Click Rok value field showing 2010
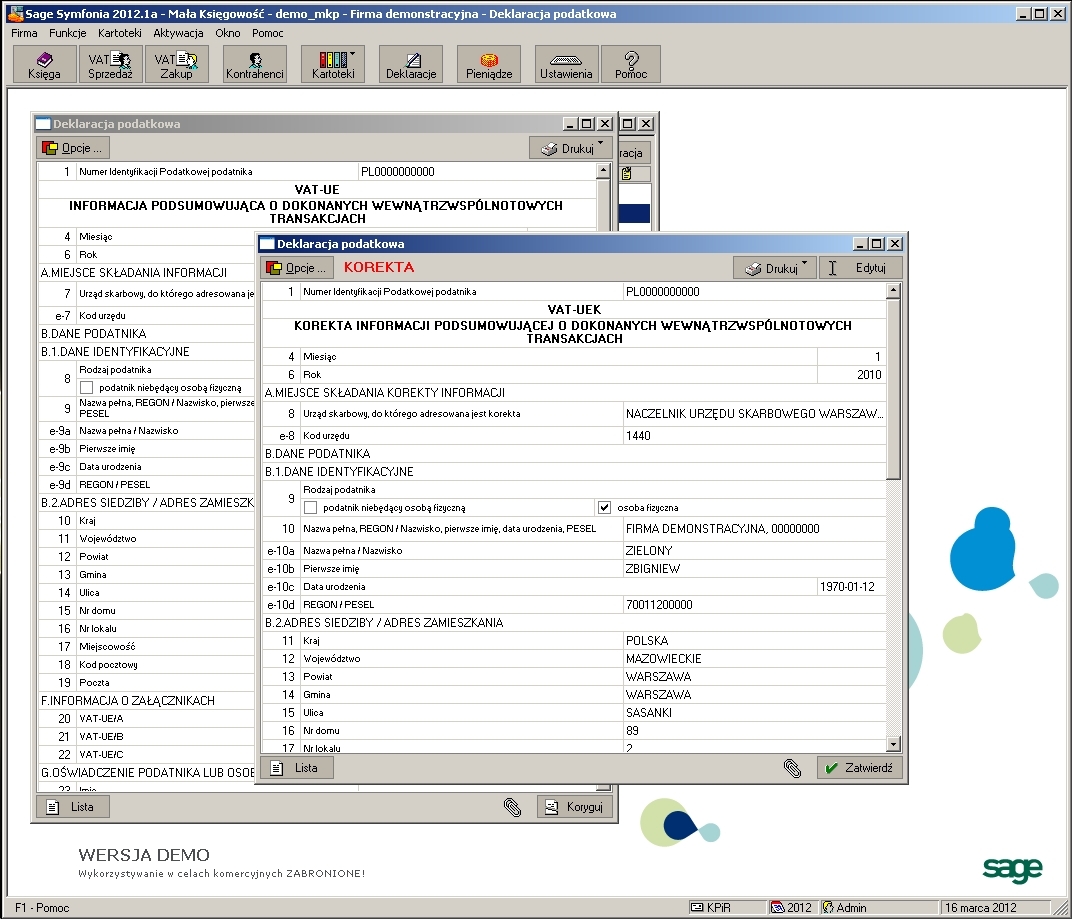 851,375
